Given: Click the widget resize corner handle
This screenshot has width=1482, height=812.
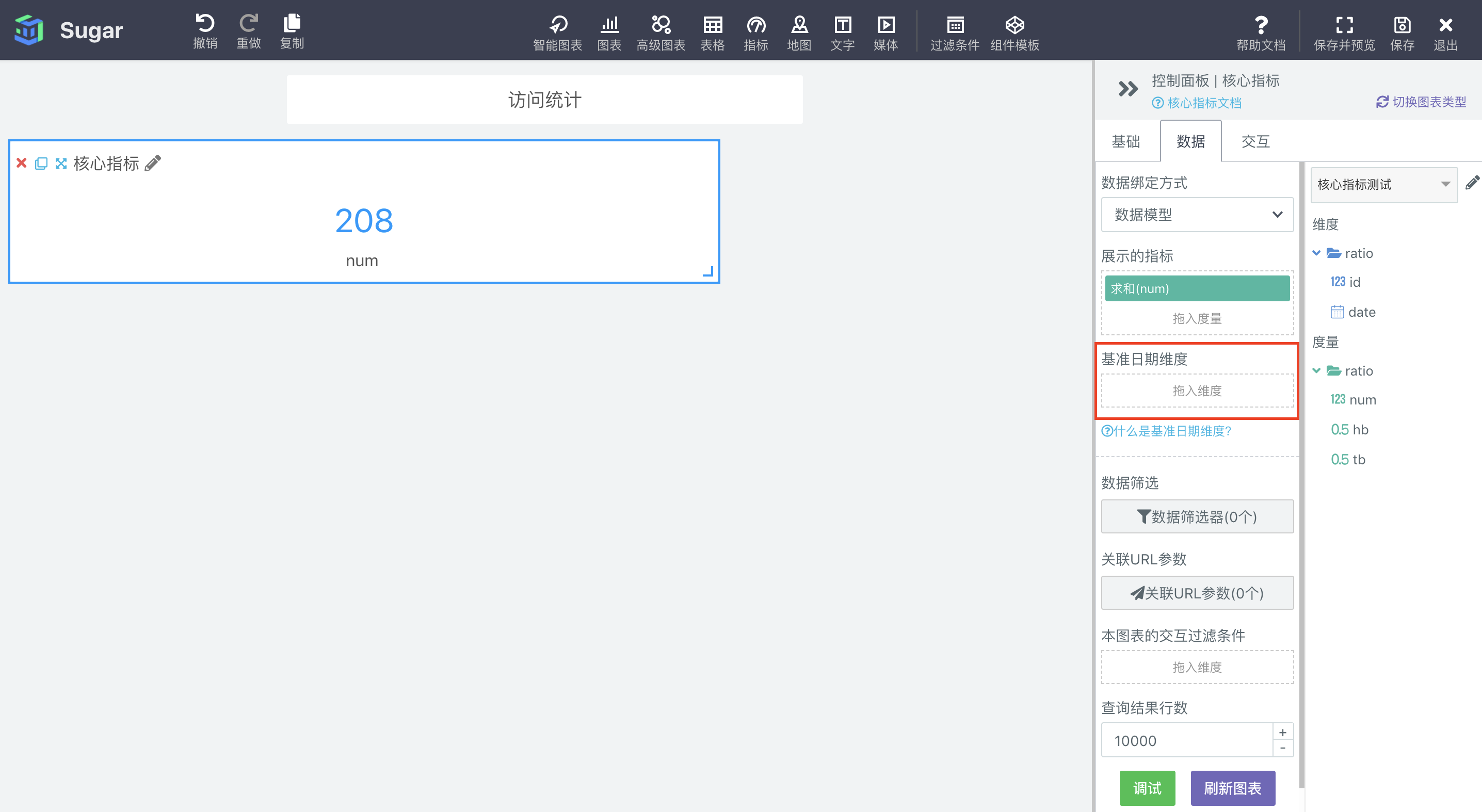Looking at the screenshot, I should [x=708, y=271].
